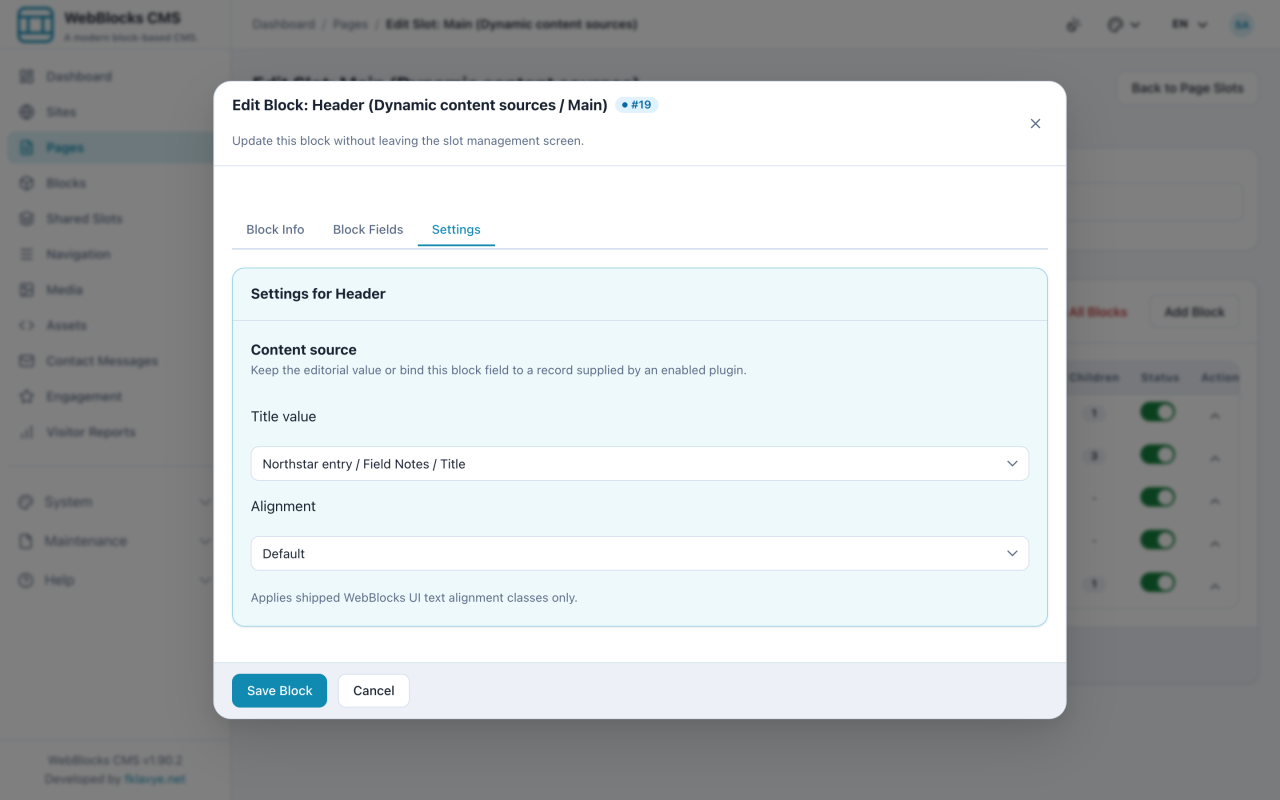
Task: Open the palette theme dropdown in top bar
Action: [1124, 25]
